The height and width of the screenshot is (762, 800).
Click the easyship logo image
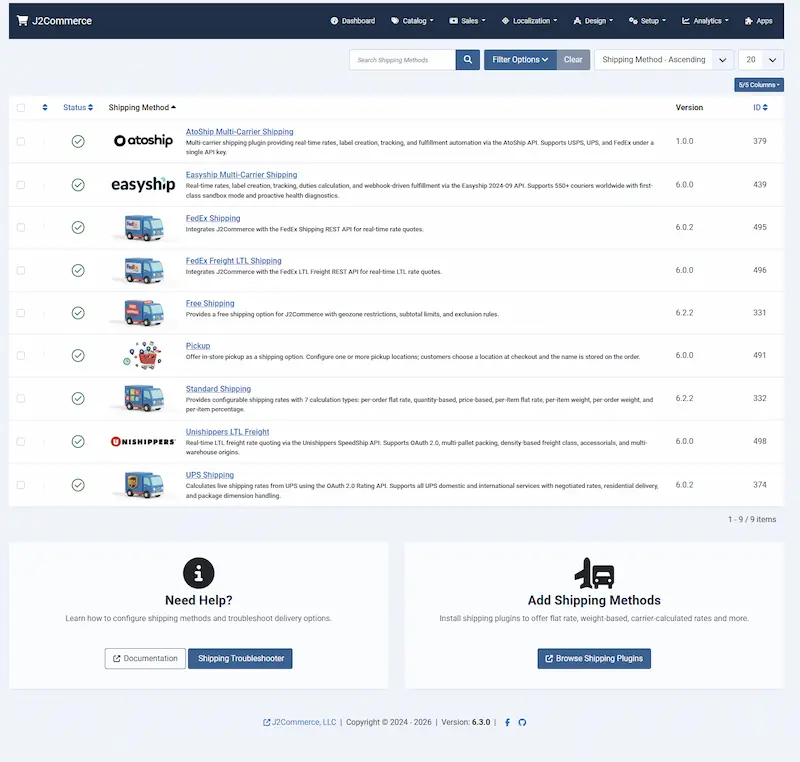143,184
